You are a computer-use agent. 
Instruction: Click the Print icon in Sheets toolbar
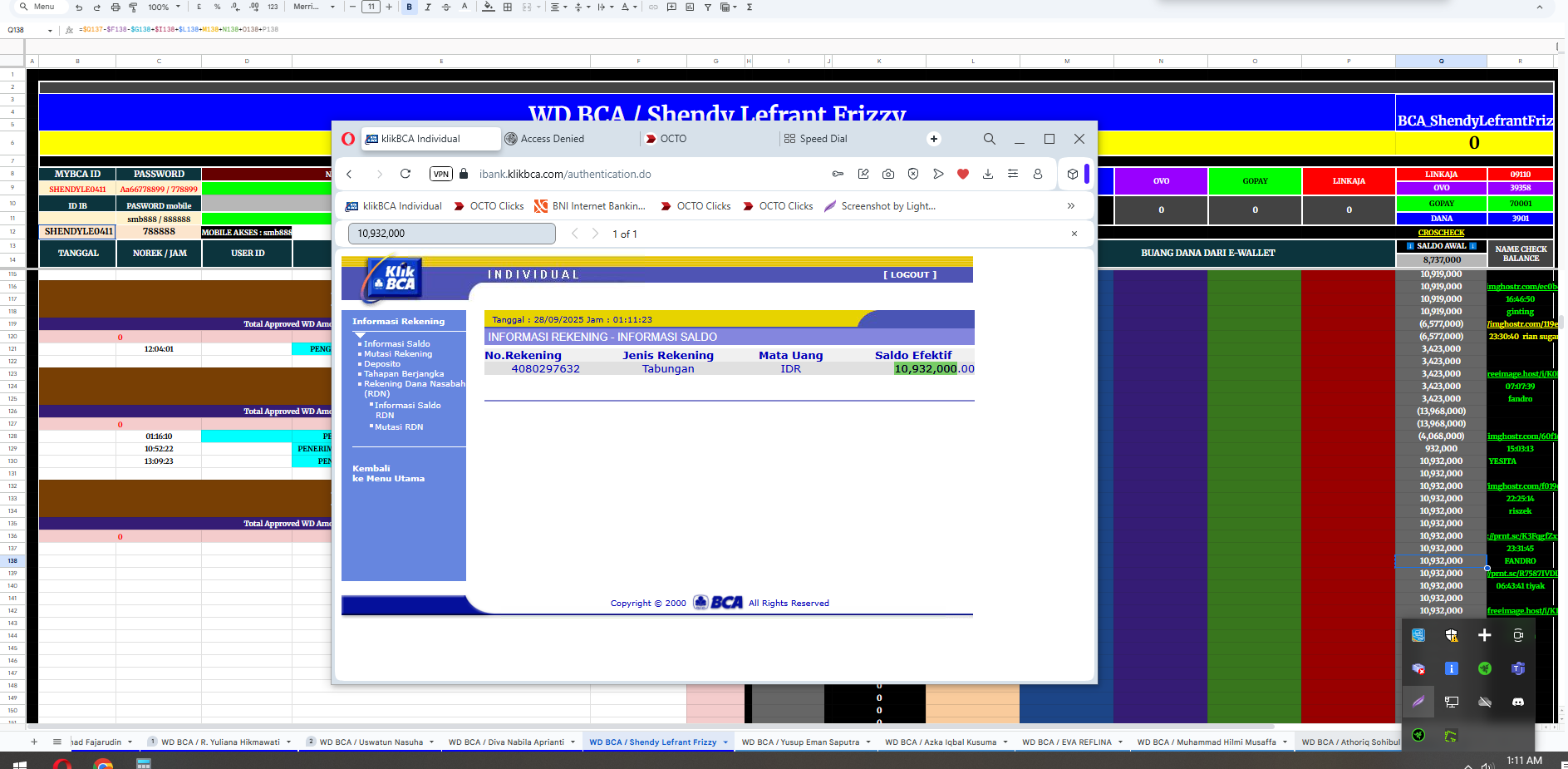tap(115, 7)
